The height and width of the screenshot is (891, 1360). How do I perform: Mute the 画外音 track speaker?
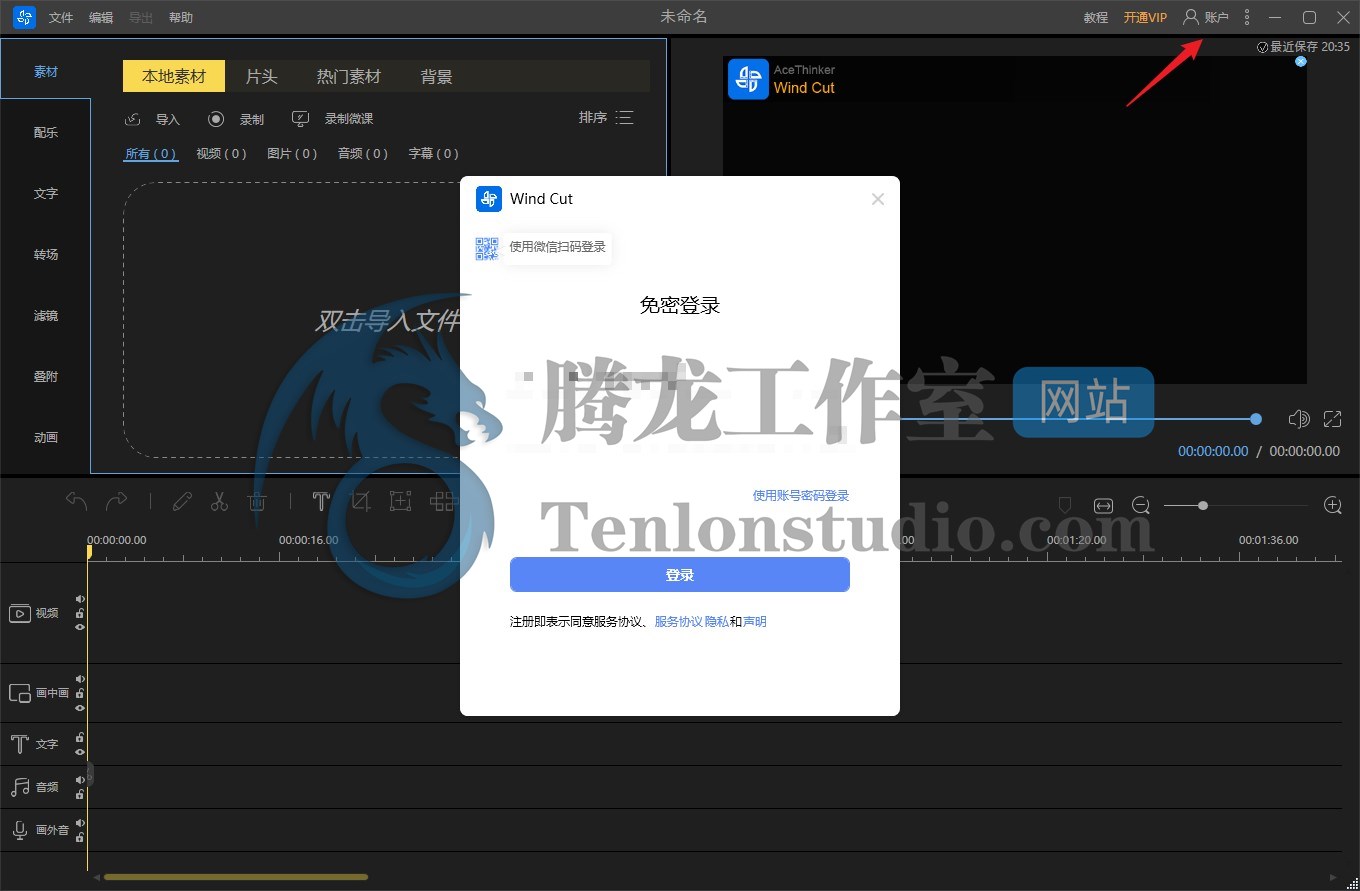coord(80,823)
